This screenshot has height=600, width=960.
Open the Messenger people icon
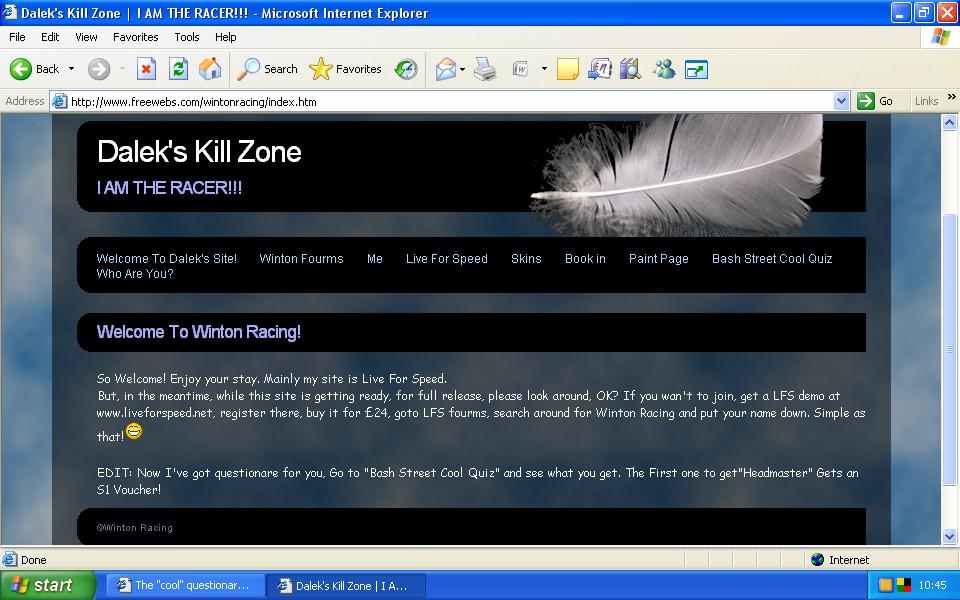point(664,69)
